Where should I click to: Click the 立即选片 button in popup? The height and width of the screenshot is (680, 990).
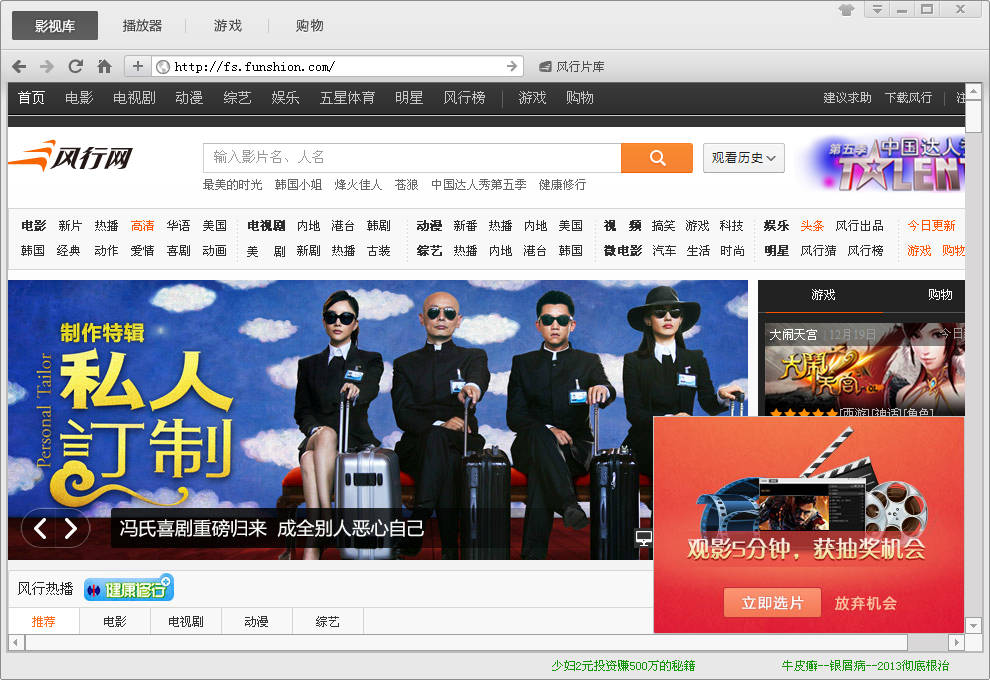pyautogui.click(x=772, y=603)
